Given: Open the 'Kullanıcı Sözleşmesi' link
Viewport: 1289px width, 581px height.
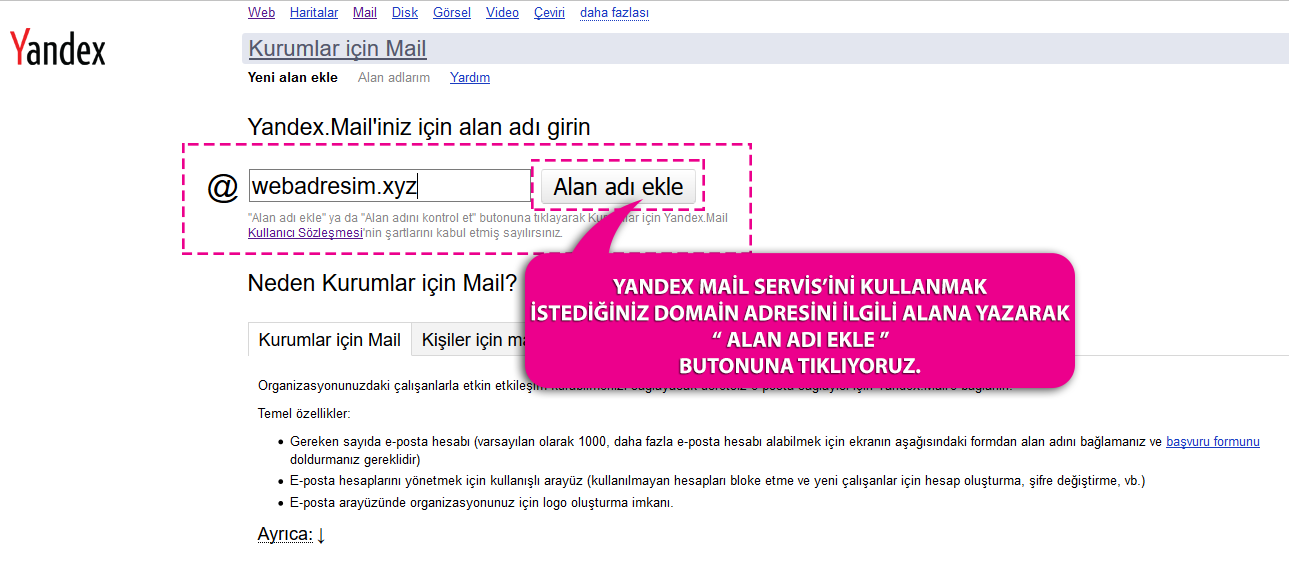Looking at the screenshot, I should tap(305, 232).
